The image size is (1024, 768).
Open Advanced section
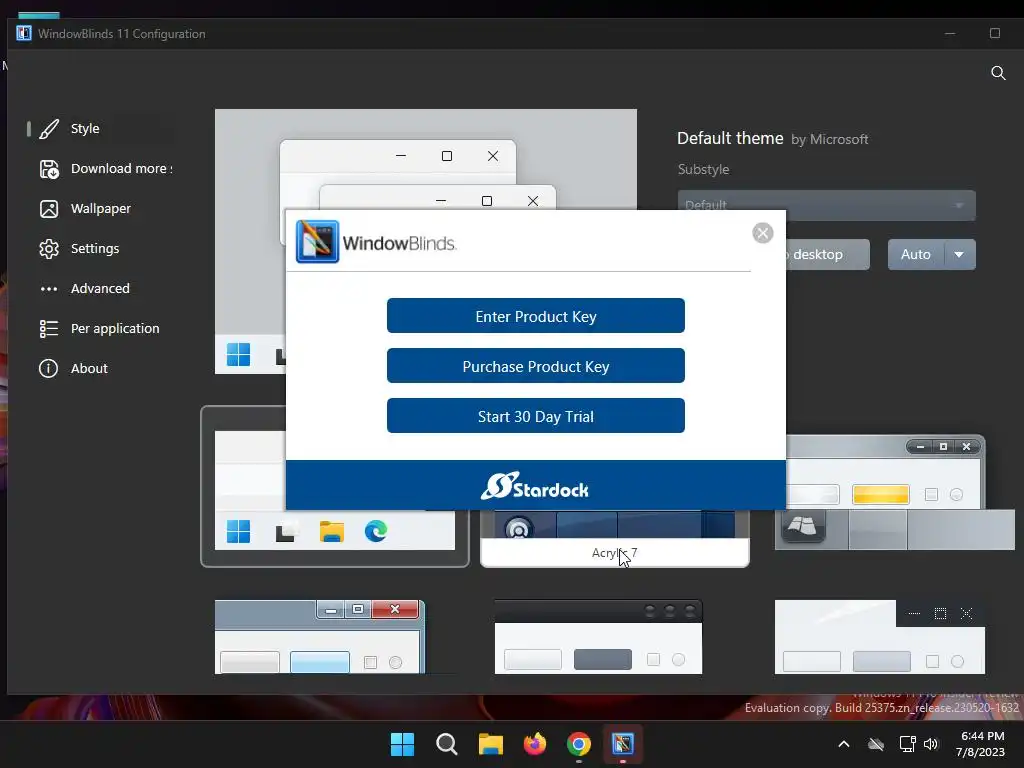click(100, 289)
